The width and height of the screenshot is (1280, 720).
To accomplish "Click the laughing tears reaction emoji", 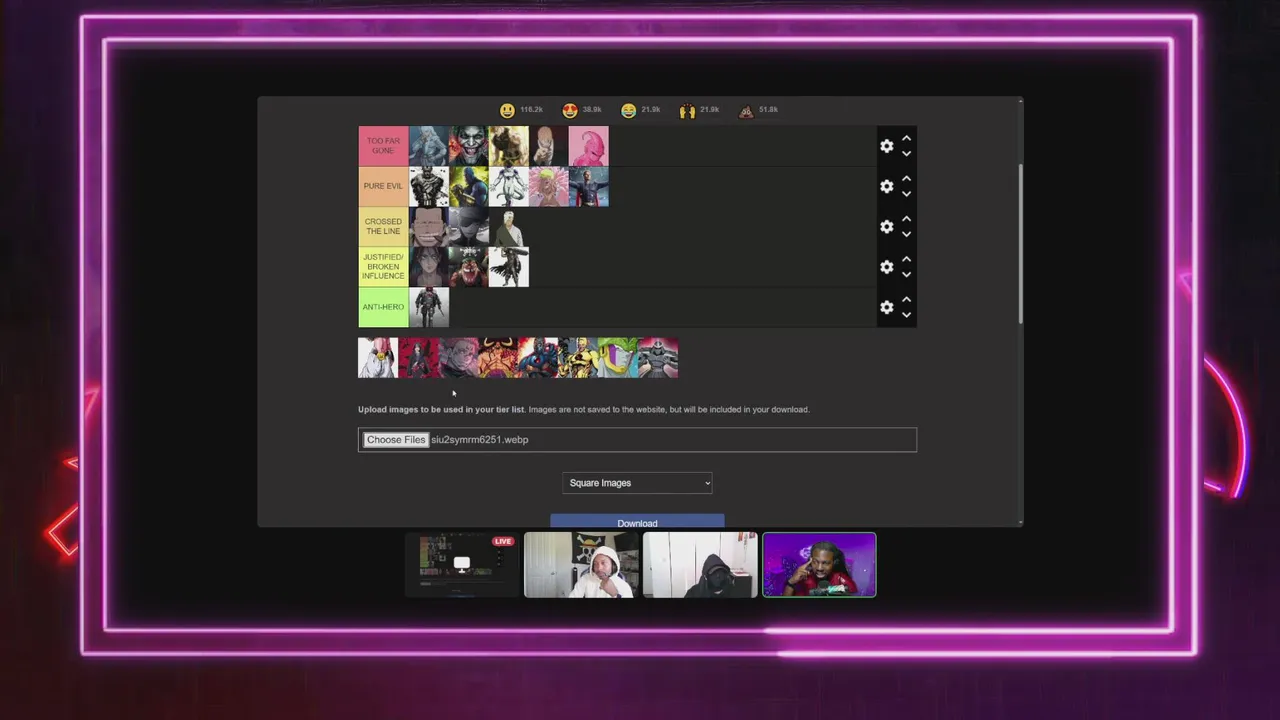I will (x=628, y=110).
